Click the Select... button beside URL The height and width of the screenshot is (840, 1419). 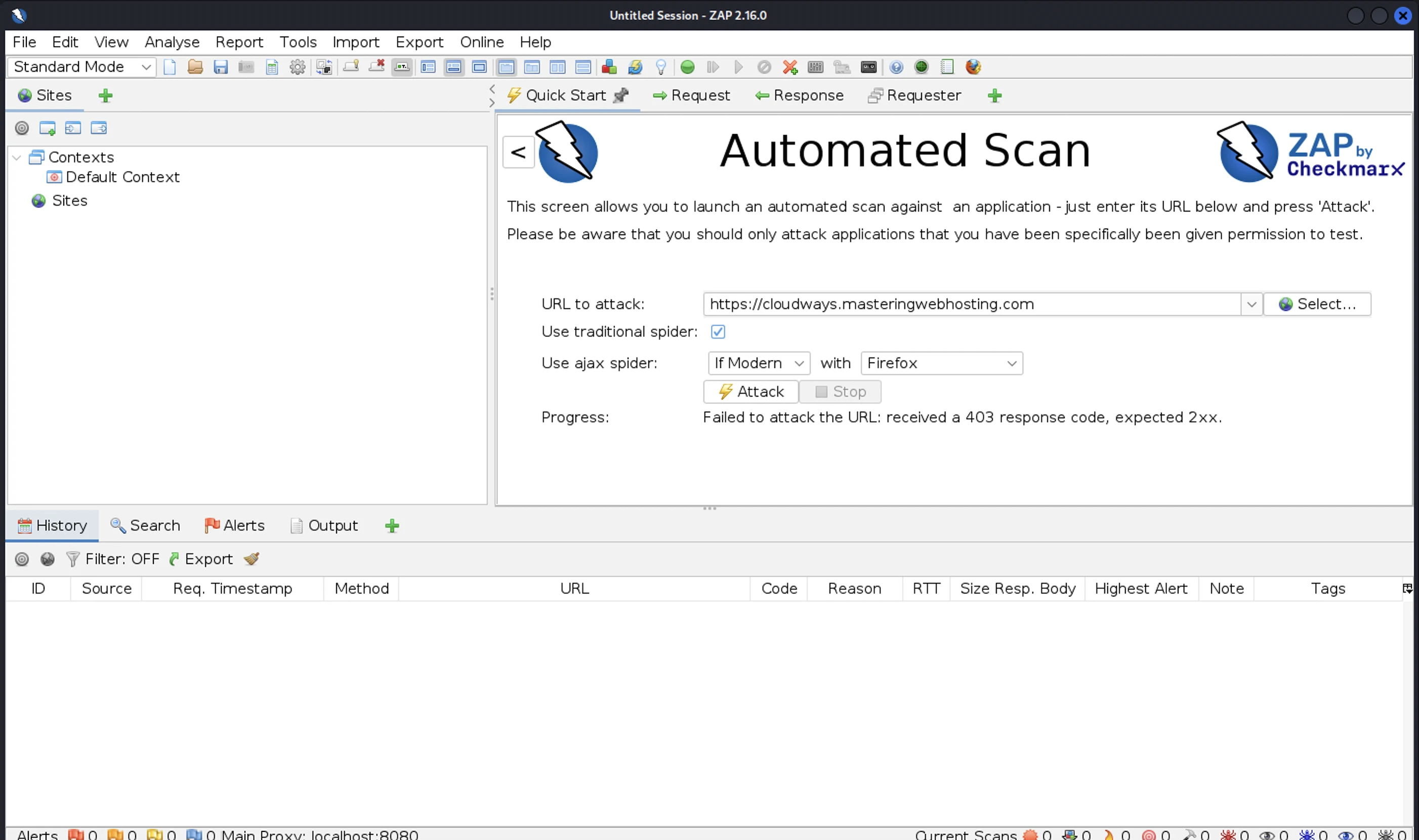1317,304
